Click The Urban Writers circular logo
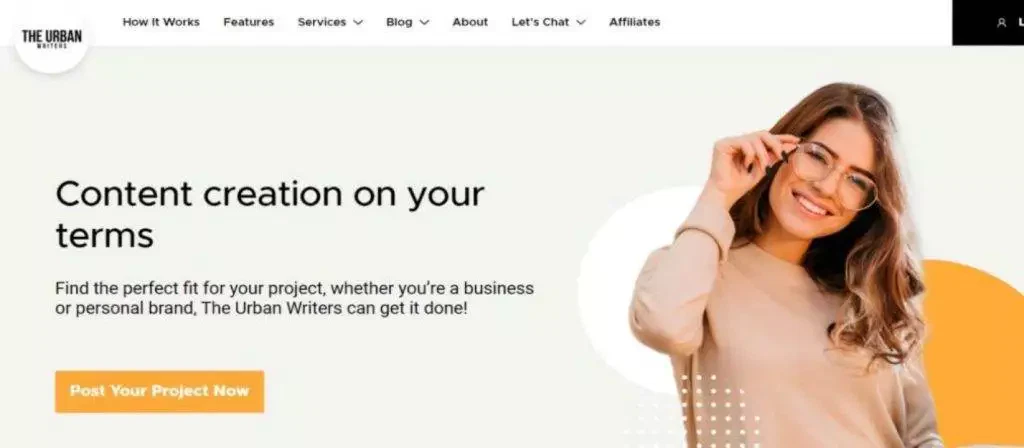 point(51,37)
